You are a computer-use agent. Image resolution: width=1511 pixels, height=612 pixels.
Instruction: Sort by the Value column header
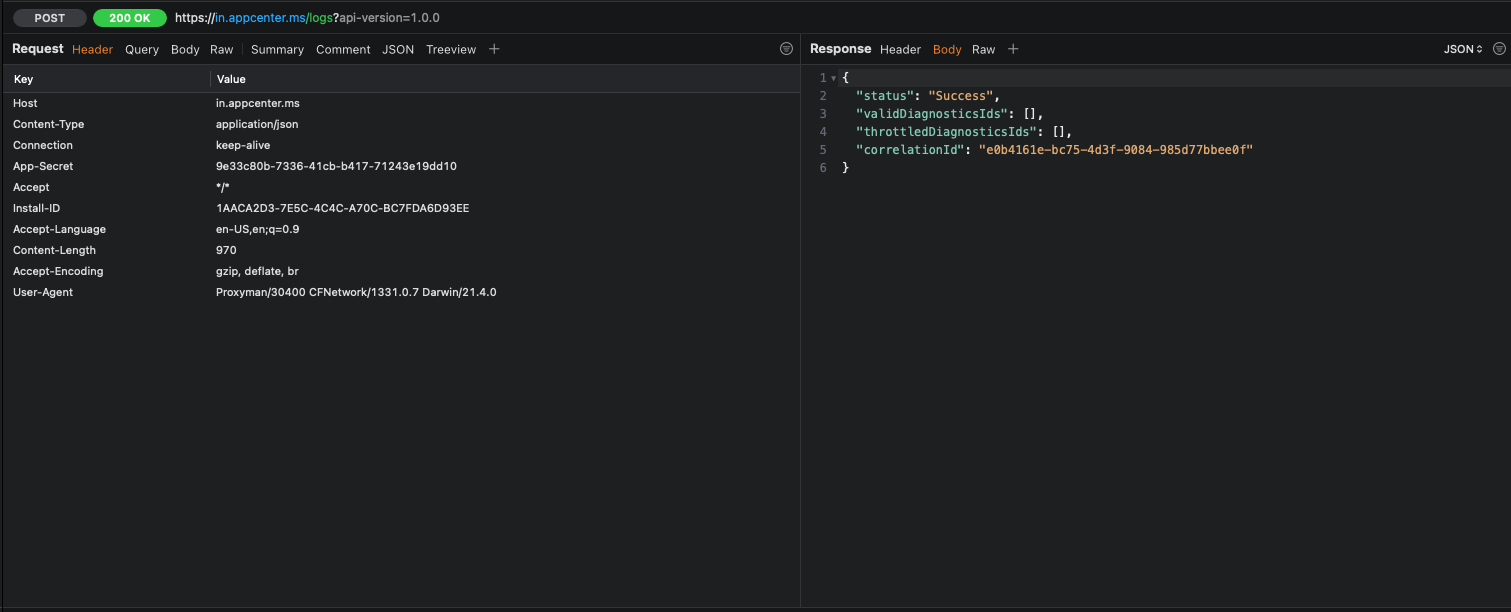pyautogui.click(x=231, y=79)
